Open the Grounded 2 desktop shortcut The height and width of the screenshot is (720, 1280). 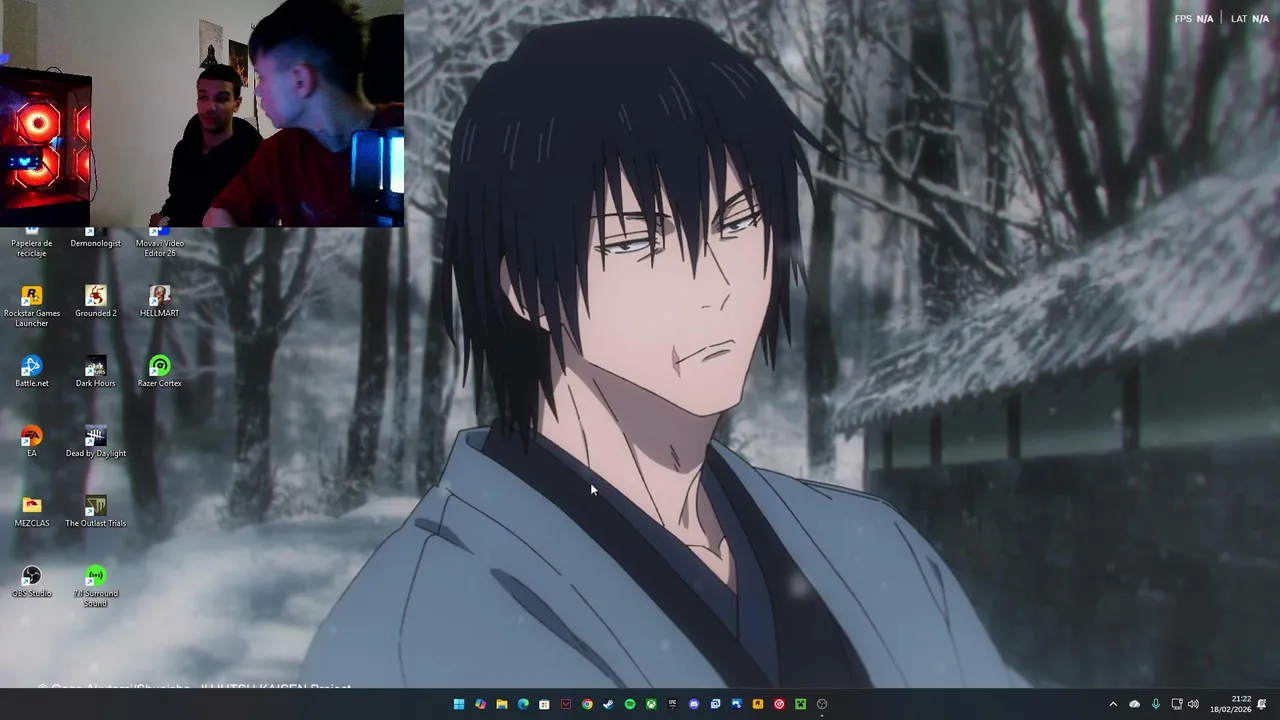(x=96, y=301)
